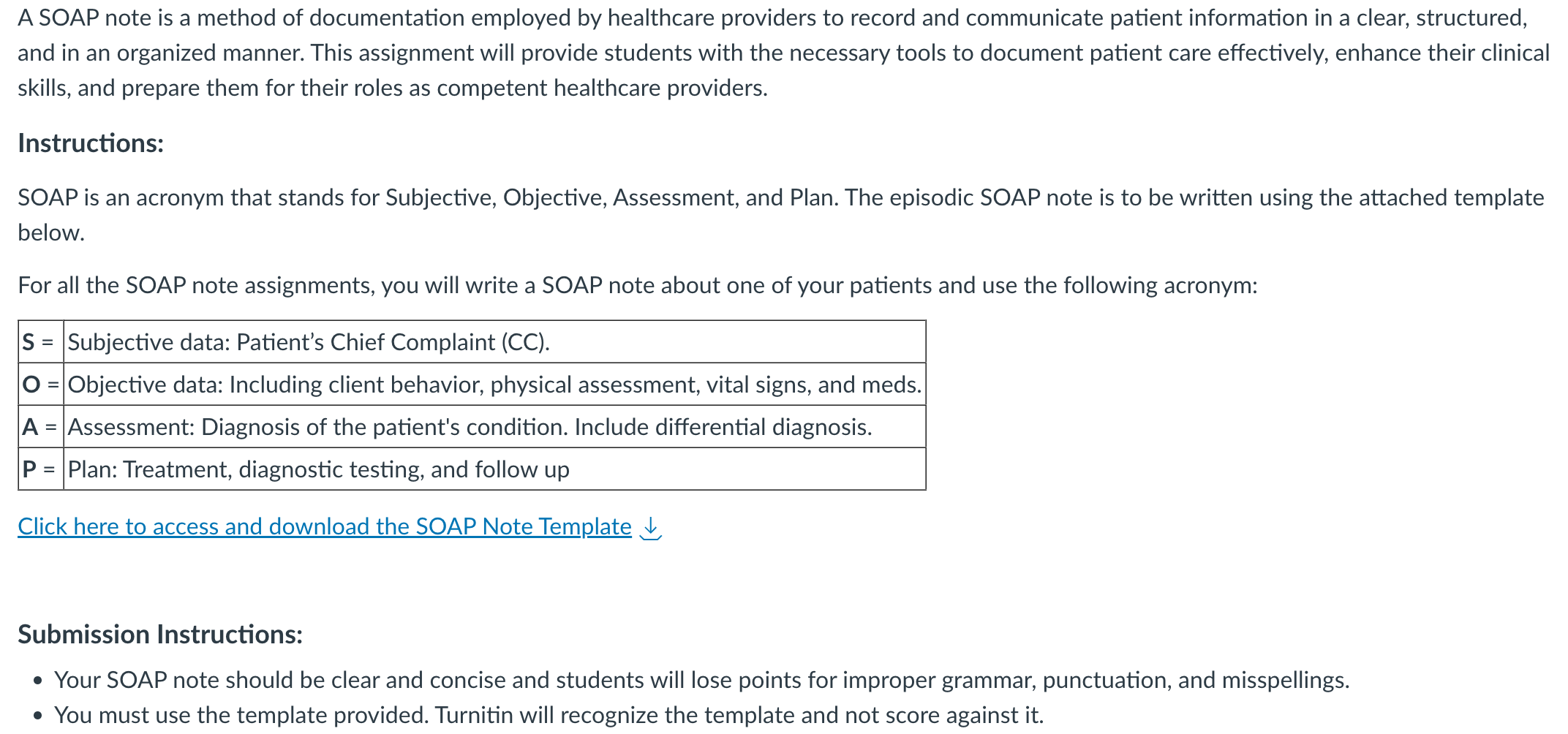
Task: Click the 'For all the SOAP note assignments' line
Action: tap(638, 285)
